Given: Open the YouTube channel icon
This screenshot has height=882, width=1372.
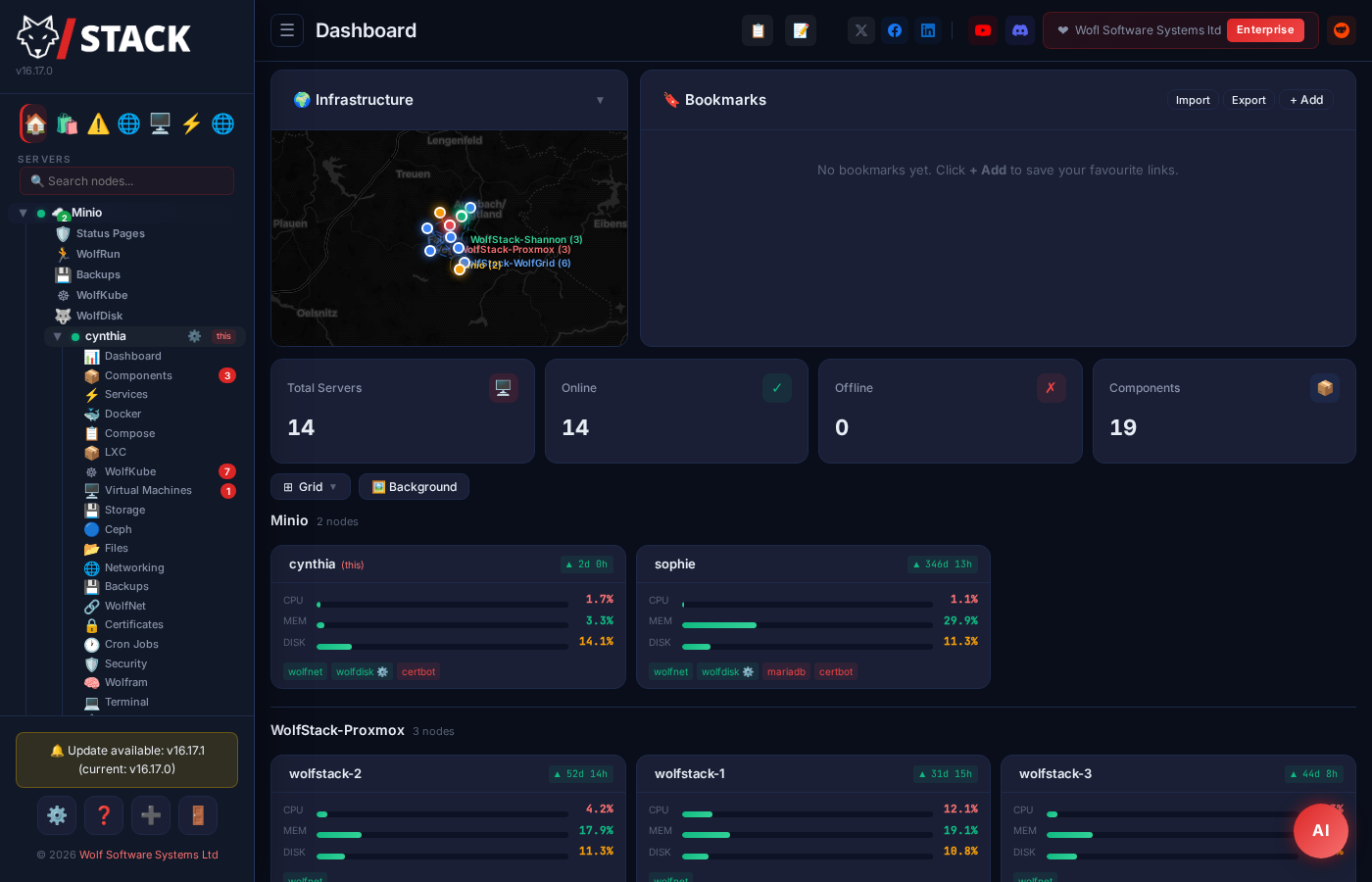Looking at the screenshot, I should [983, 30].
